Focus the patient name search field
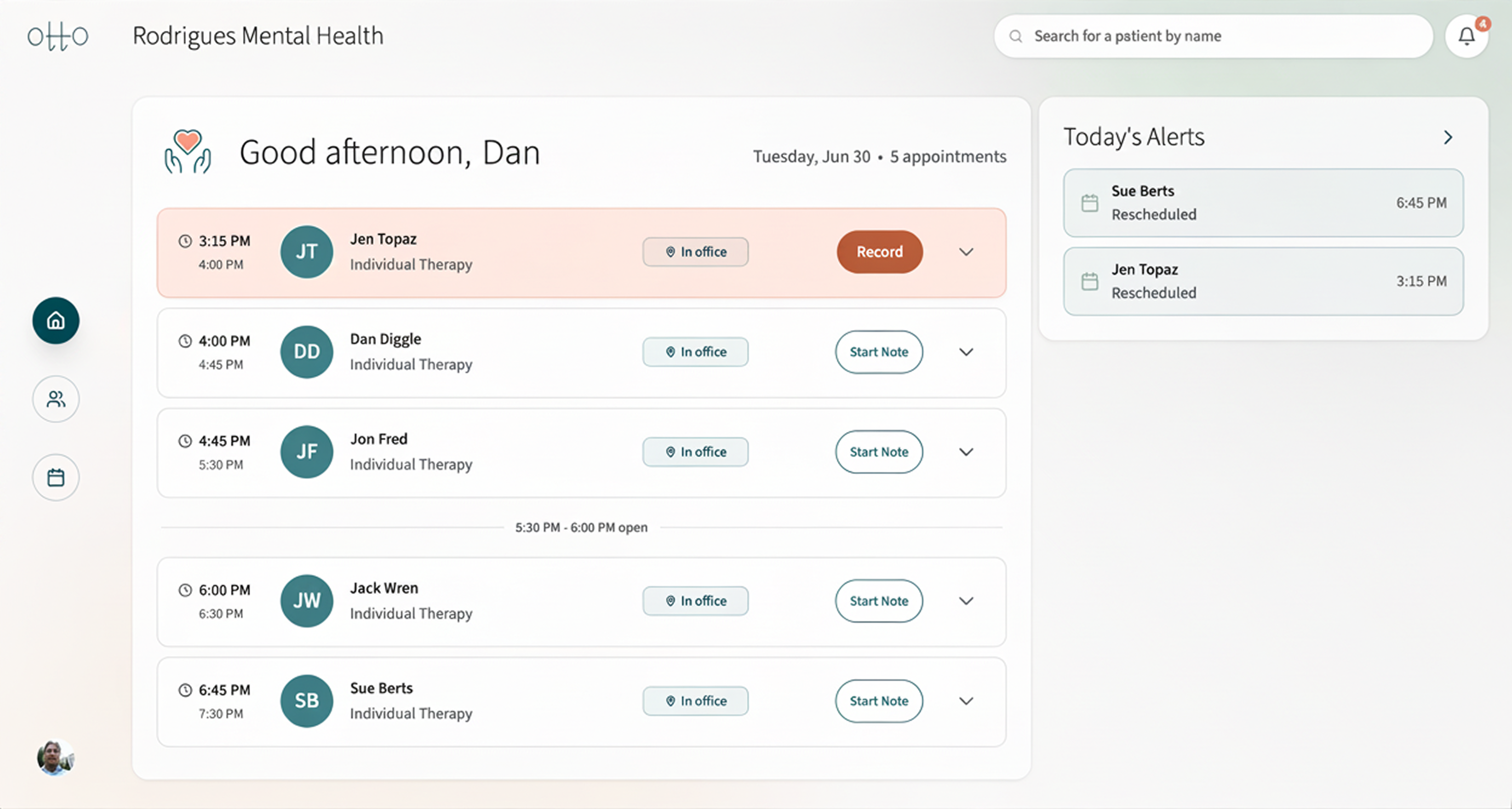The width and height of the screenshot is (1512, 809). [1213, 36]
